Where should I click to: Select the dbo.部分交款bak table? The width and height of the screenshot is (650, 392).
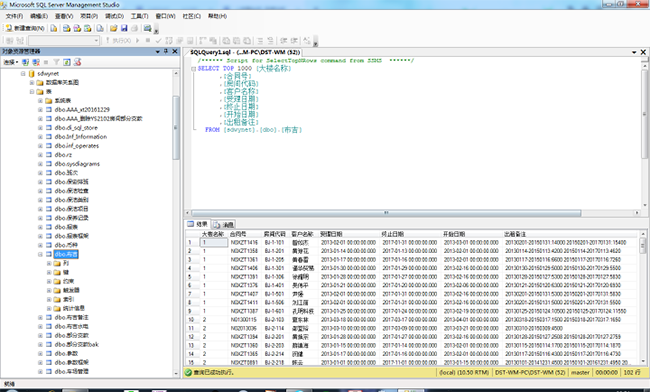coord(76,345)
